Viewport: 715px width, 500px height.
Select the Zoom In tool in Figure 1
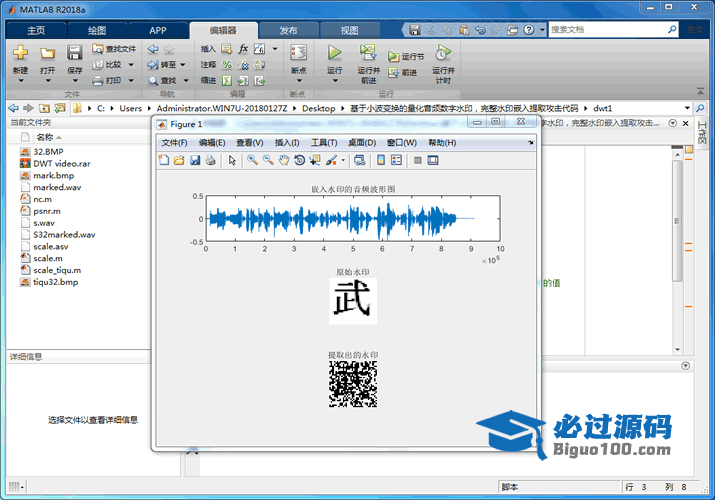point(252,160)
